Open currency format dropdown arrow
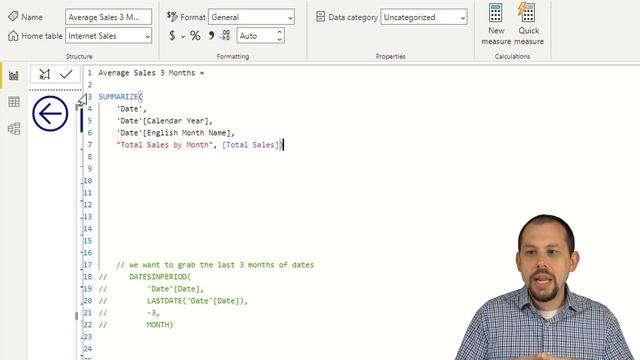This screenshot has width=640, height=360. coord(183,37)
